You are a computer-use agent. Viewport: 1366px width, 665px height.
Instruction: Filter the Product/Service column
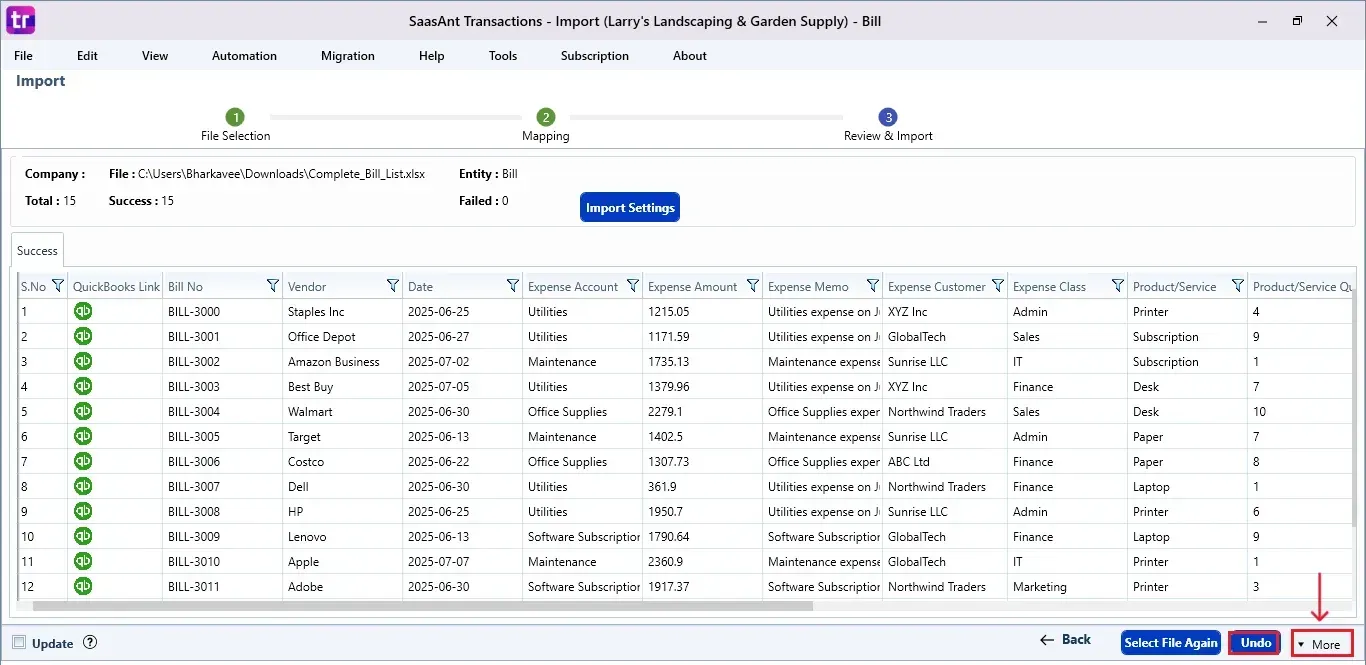click(1238, 286)
